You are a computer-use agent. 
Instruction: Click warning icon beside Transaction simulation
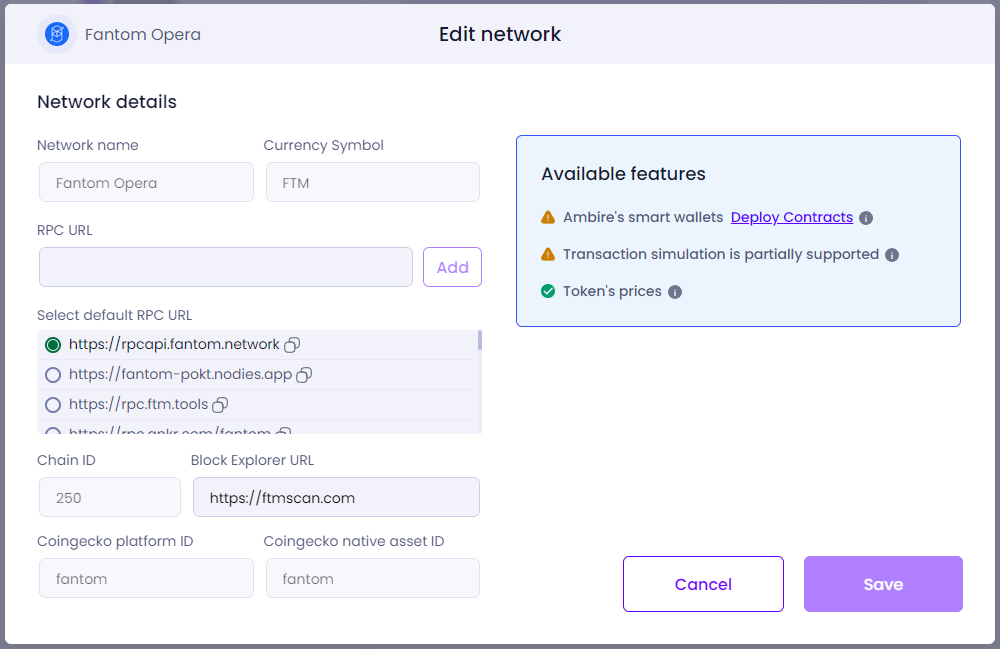pyautogui.click(x=548, y=254)
